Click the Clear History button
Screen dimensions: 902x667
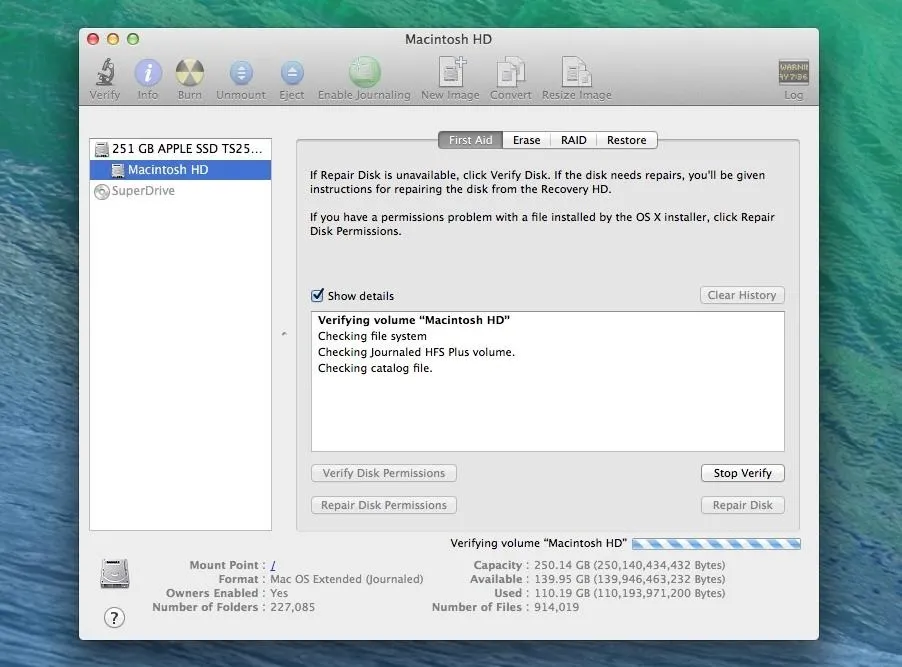(x=742, y=295)
